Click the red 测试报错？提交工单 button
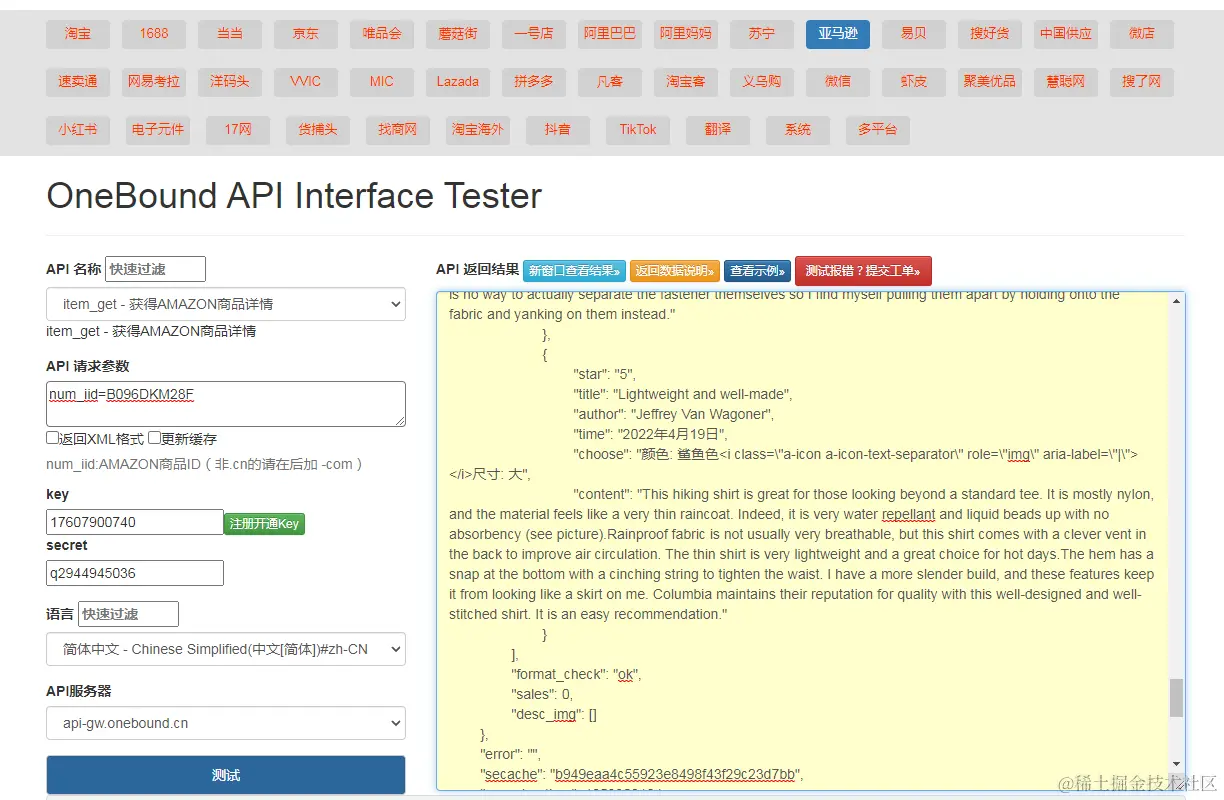The width and height of the screenshot is (1224, 800). [x=863, y=271]
